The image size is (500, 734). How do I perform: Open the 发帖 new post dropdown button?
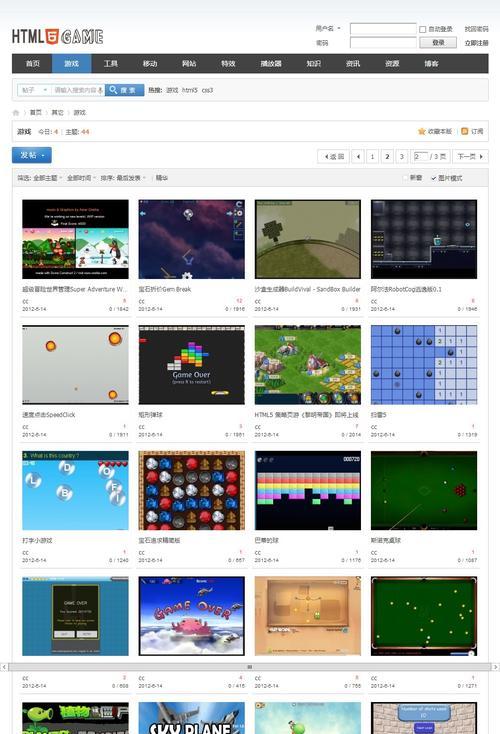coord(32,155)
